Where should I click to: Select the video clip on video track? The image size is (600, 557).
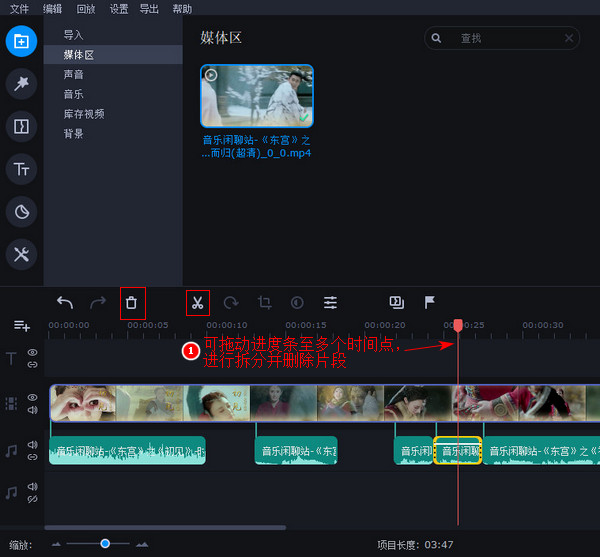pyautogui.click(x=325, y=403)
